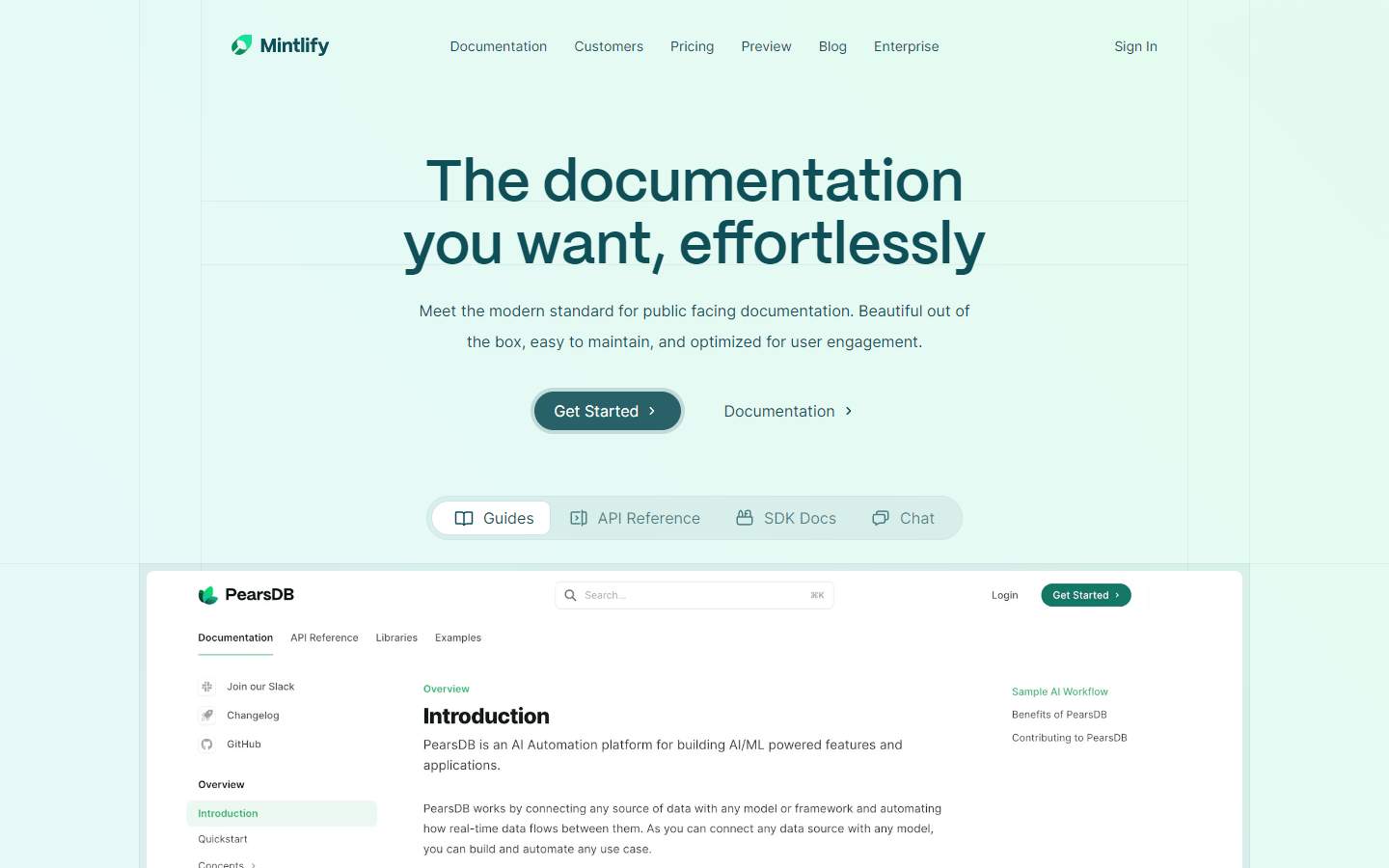Viewport: 1389px width, 868px height.
Task: Go to the Pricing page
Action: click(693, 46)
